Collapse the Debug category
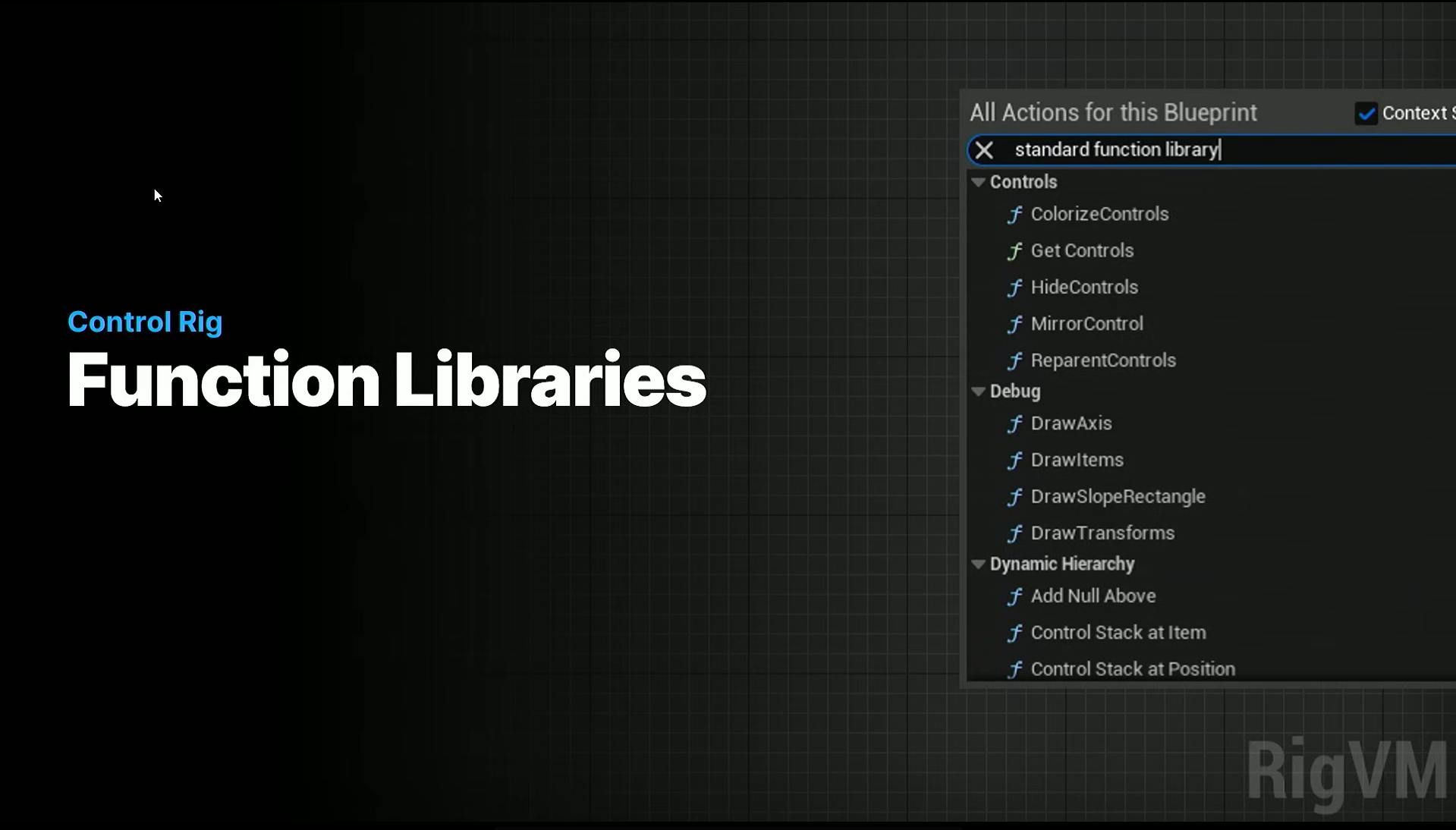The image size is (1456, 830). point(978,391)
